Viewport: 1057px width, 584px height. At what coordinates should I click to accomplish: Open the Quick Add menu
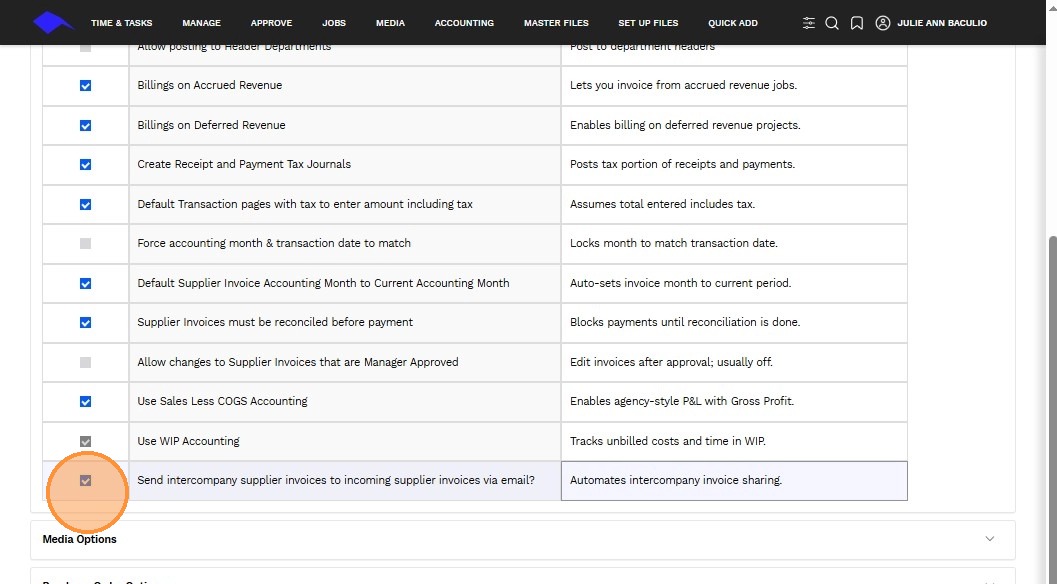[x=733, y=23]
